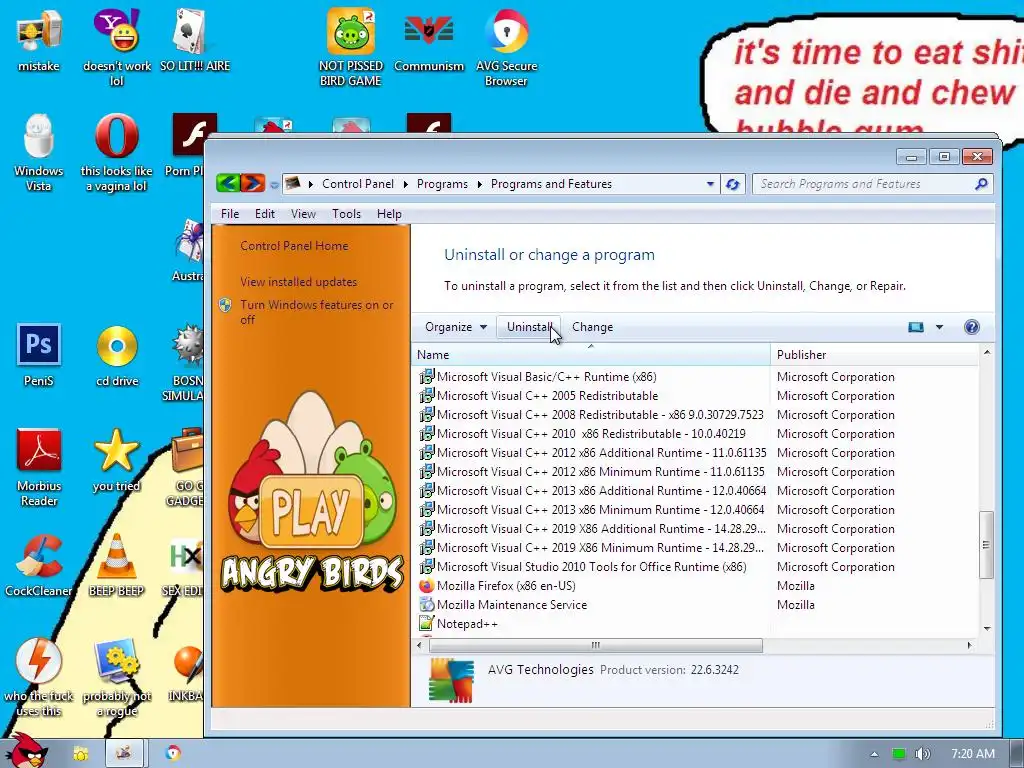Image resolution: width=1024 pixels, height=768 pixels.
Task: Open the red Opera 'O' desktop icon
Action: pos(117,153)
